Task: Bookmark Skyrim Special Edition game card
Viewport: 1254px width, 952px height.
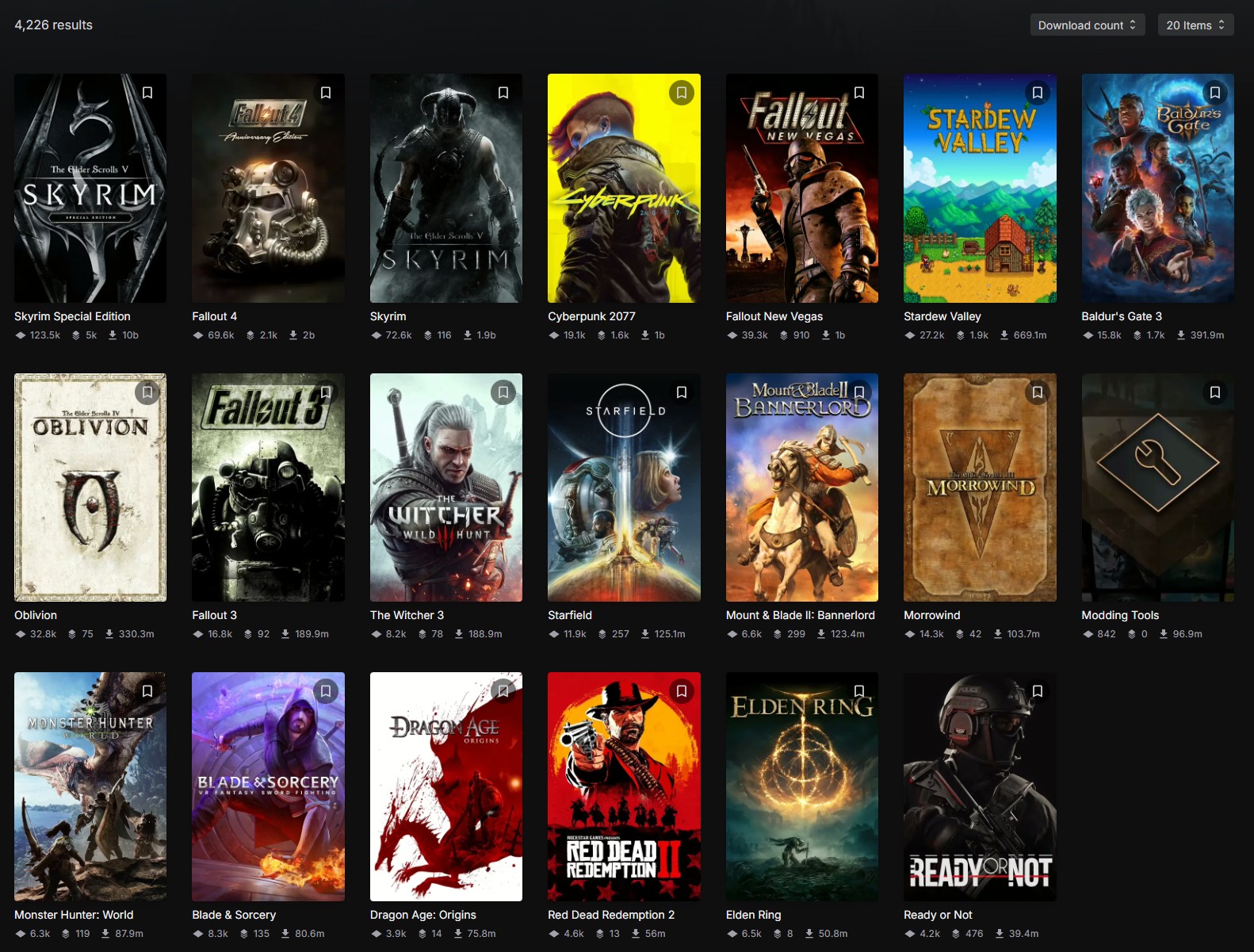Action: (147, 93)
